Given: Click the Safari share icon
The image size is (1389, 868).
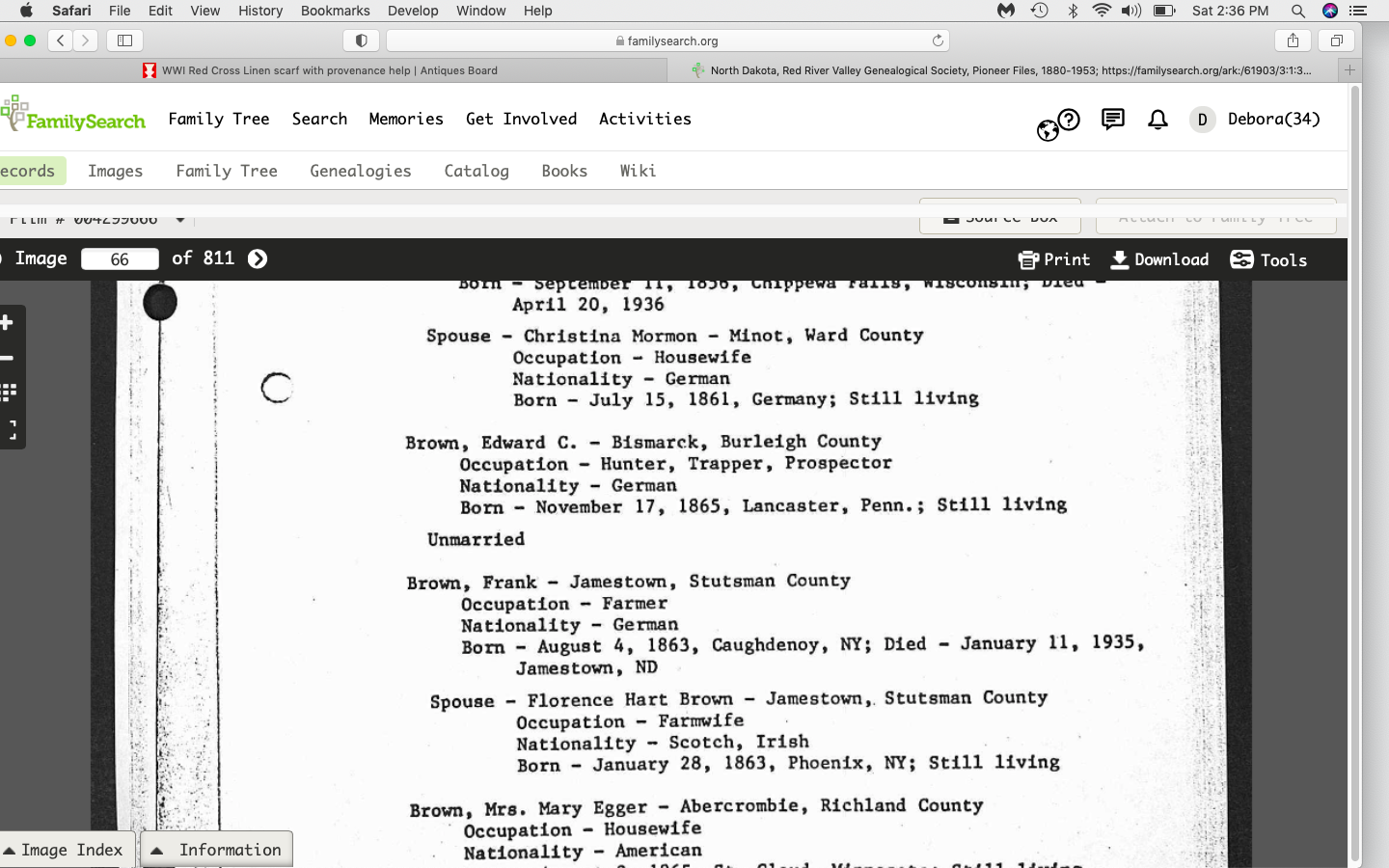Looking at the screenshot, I should (x=1293, y=41).
